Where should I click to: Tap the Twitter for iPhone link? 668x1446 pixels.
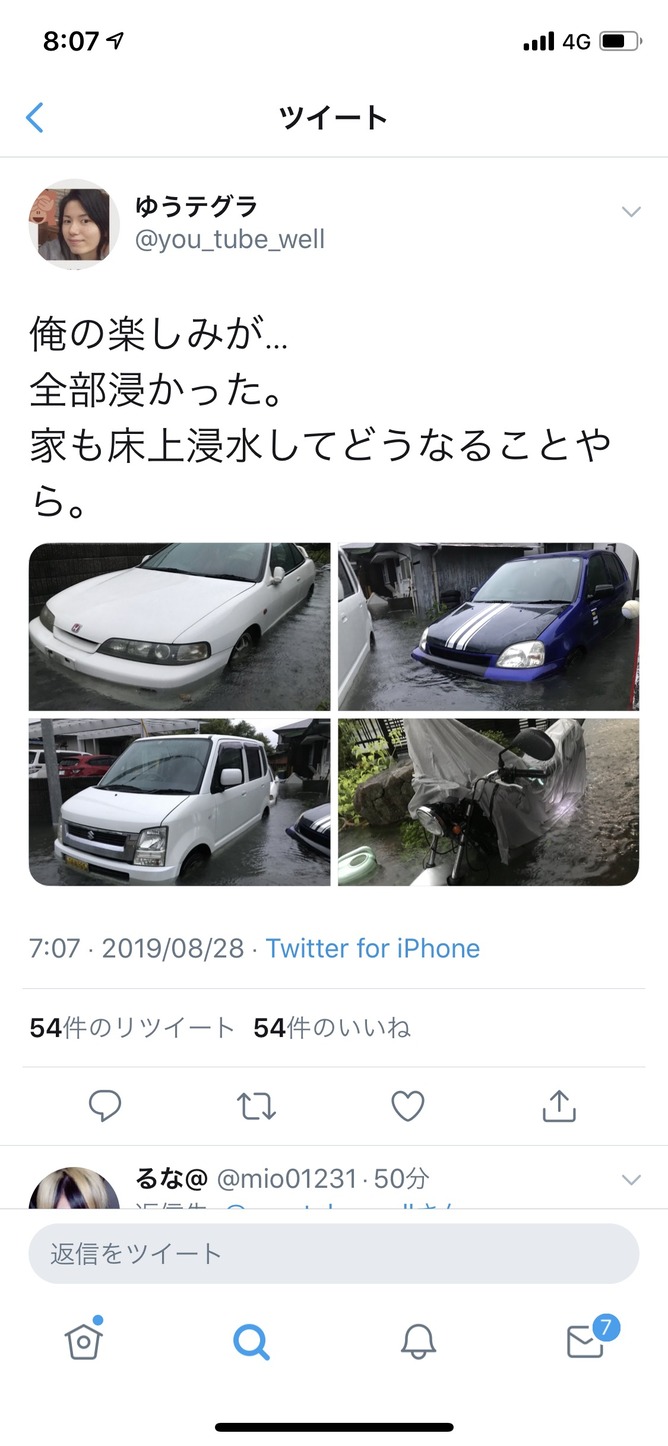click(x=373, y=948)
